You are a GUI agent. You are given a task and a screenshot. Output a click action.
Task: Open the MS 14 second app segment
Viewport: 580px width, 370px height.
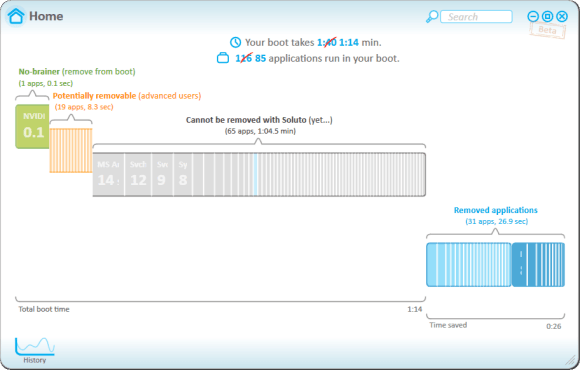point(108,174)
